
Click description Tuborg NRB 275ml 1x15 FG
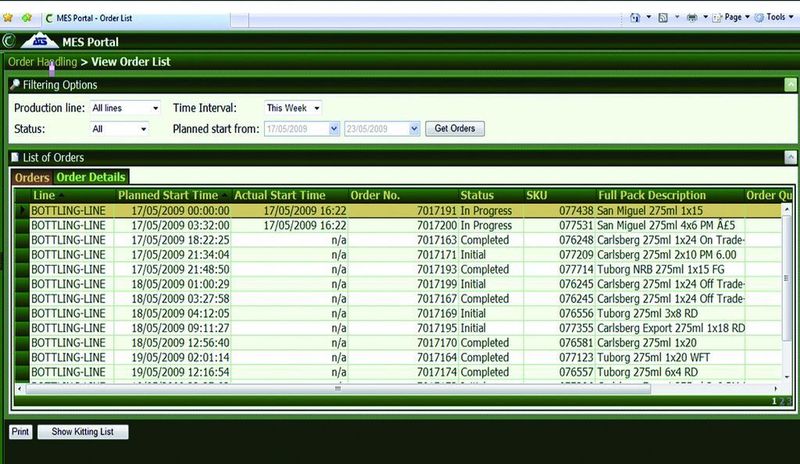661,270
